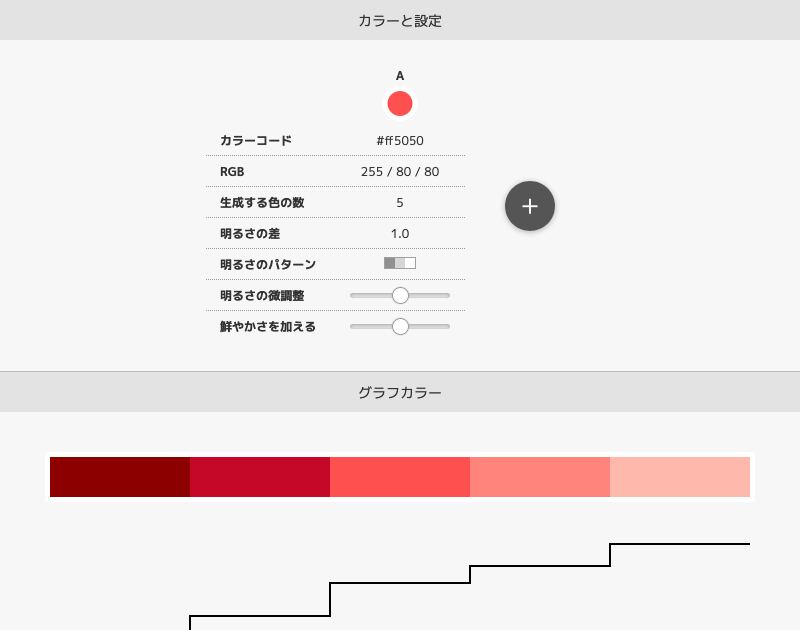Select the crimson second swatch in the graph bar
This screenshot has width=800, height=630.
[x=260, y=476]
